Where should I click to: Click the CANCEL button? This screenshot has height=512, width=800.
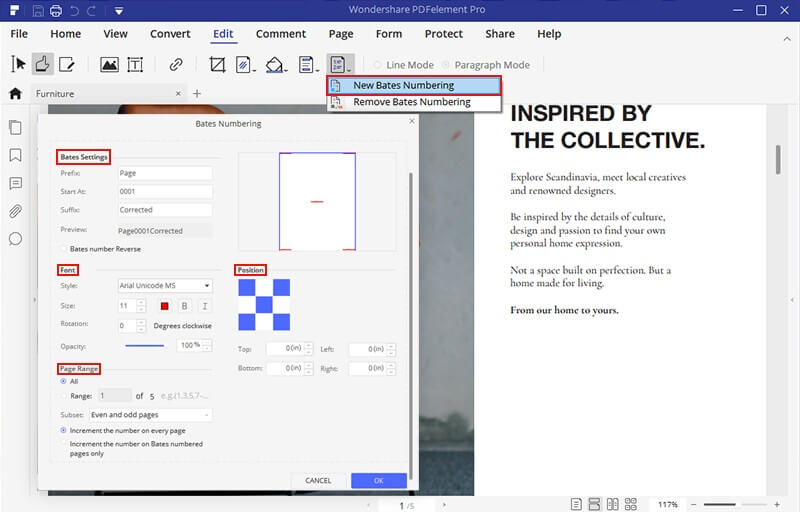click(x=318, y=481)
